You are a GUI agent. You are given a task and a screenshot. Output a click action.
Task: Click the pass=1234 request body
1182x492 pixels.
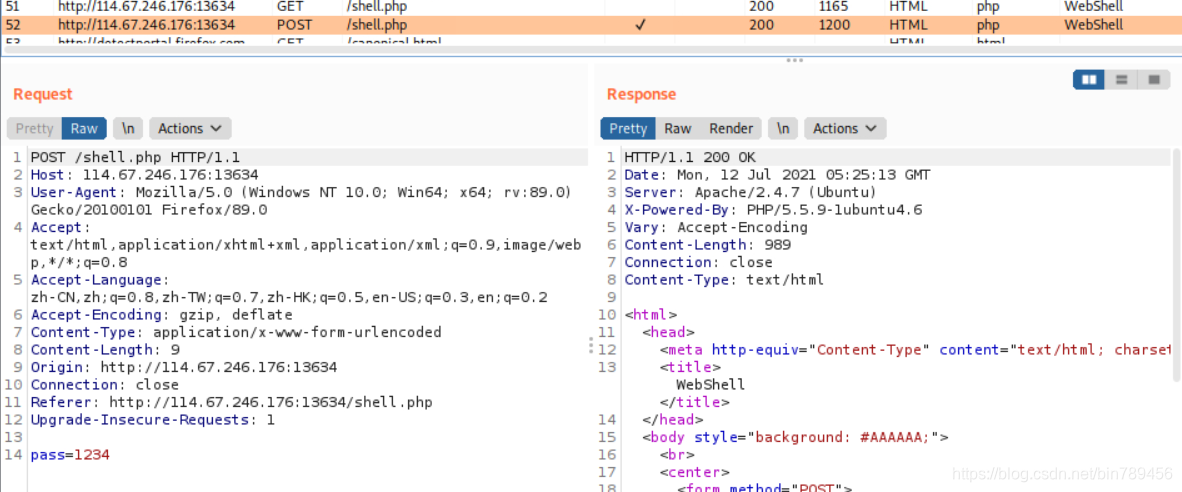[x=70, y=455]
